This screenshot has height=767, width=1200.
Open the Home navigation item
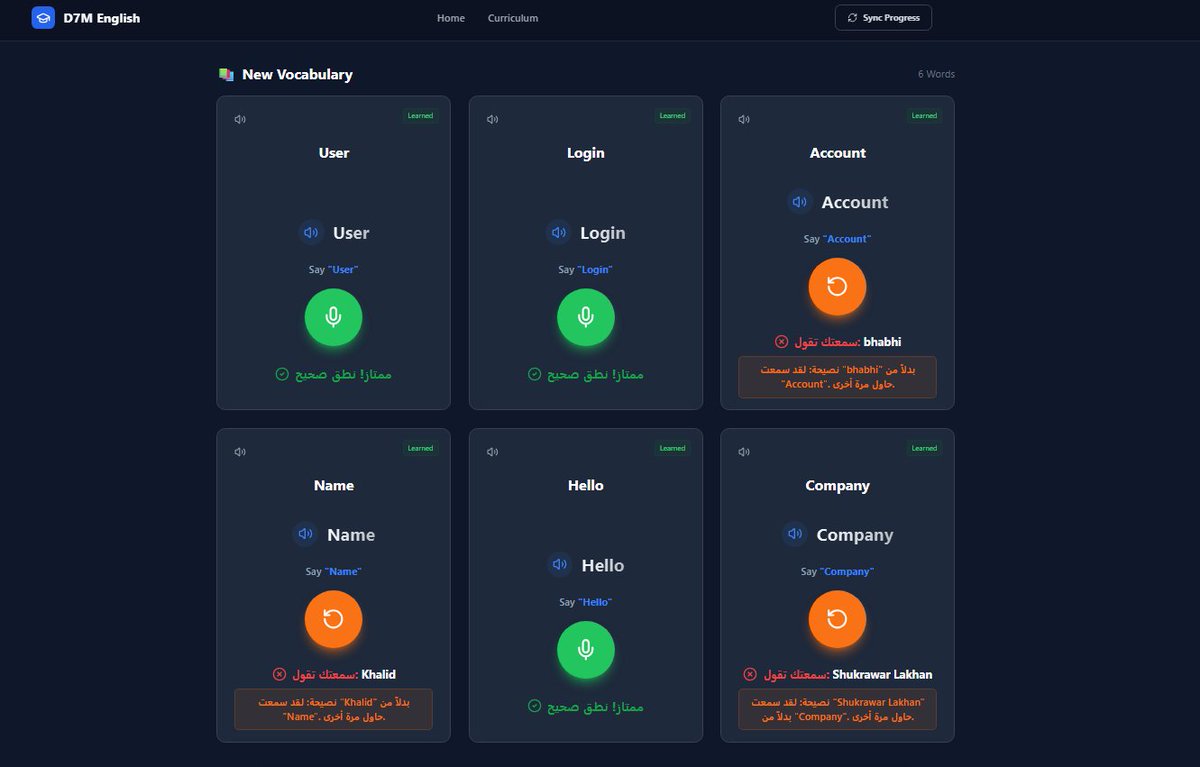pyautogui.click(x=450, y=18)
